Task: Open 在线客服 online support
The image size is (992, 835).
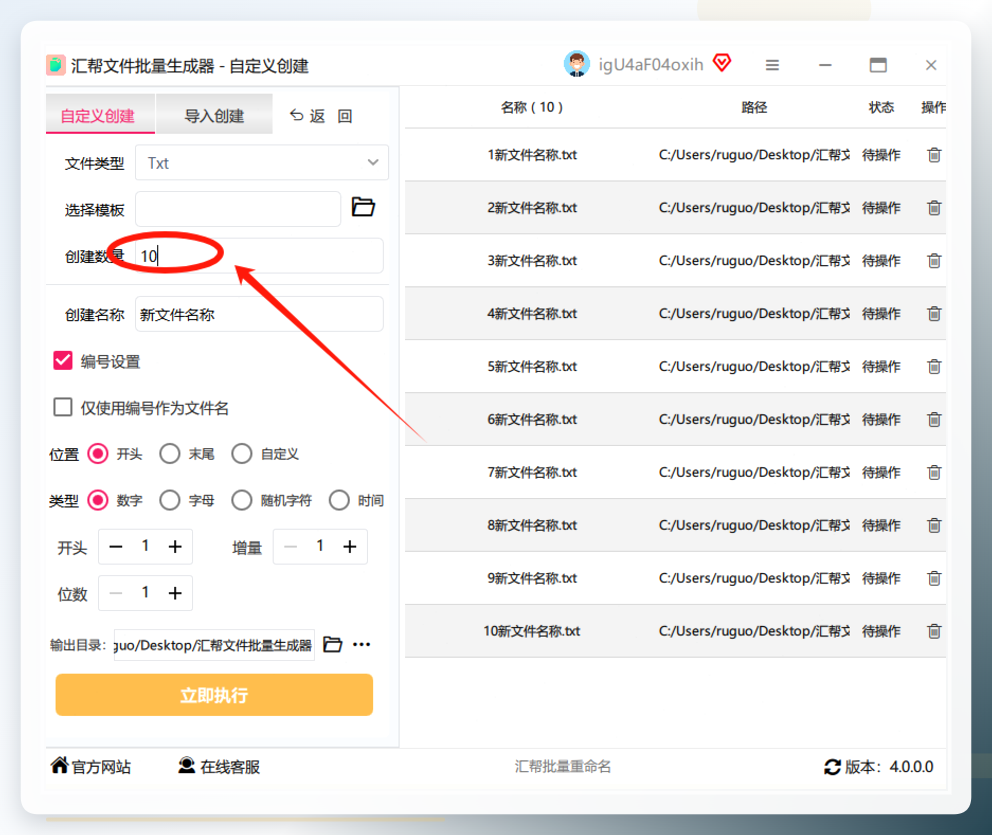Action: [219, 767]
